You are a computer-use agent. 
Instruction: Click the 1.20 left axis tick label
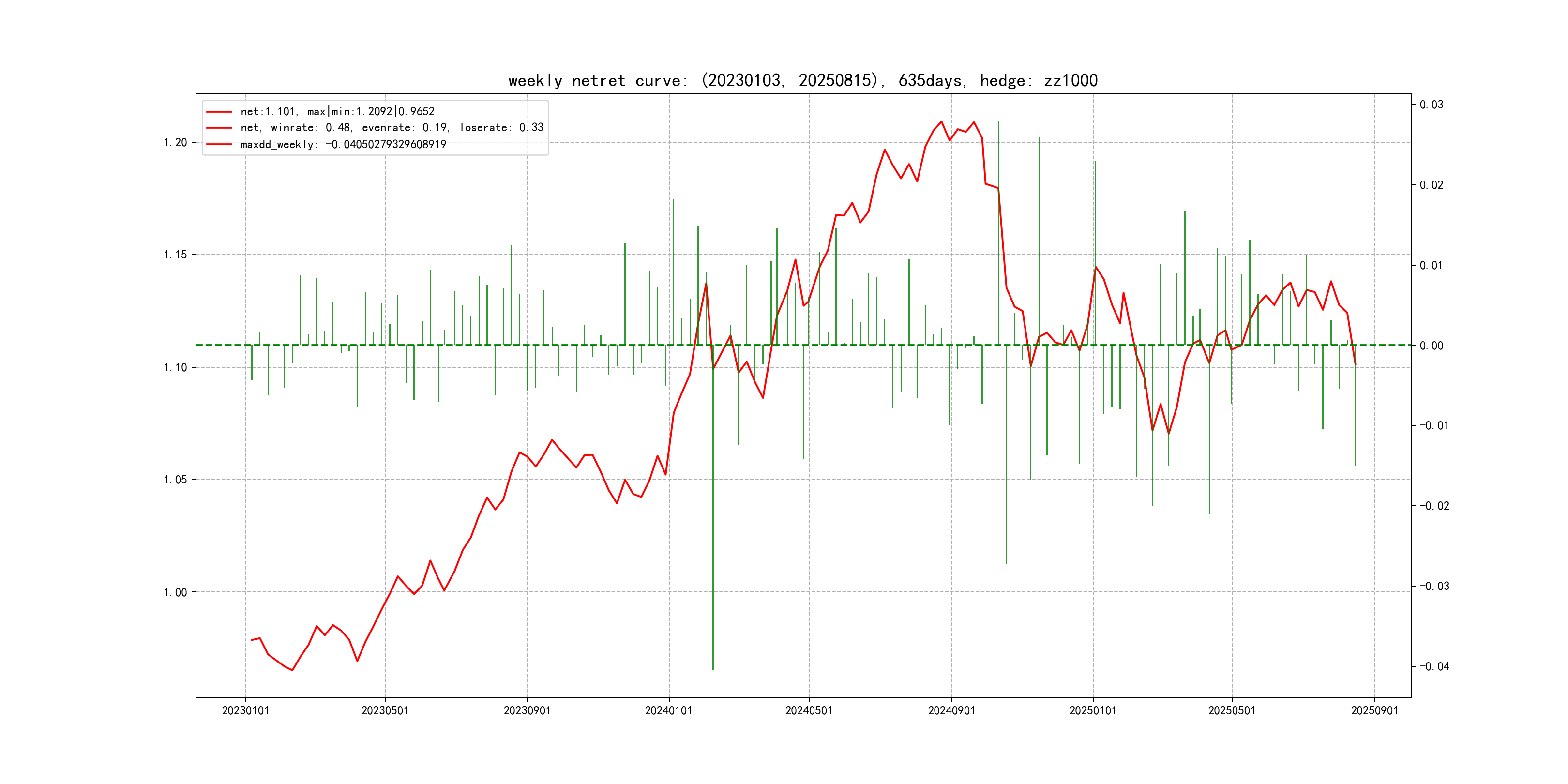click(175, 142)
